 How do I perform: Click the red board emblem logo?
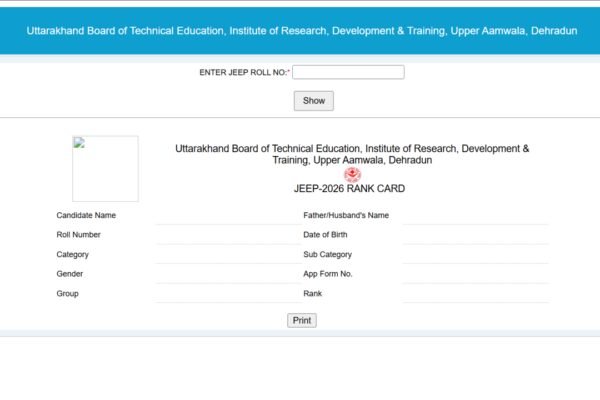(352, 175)
